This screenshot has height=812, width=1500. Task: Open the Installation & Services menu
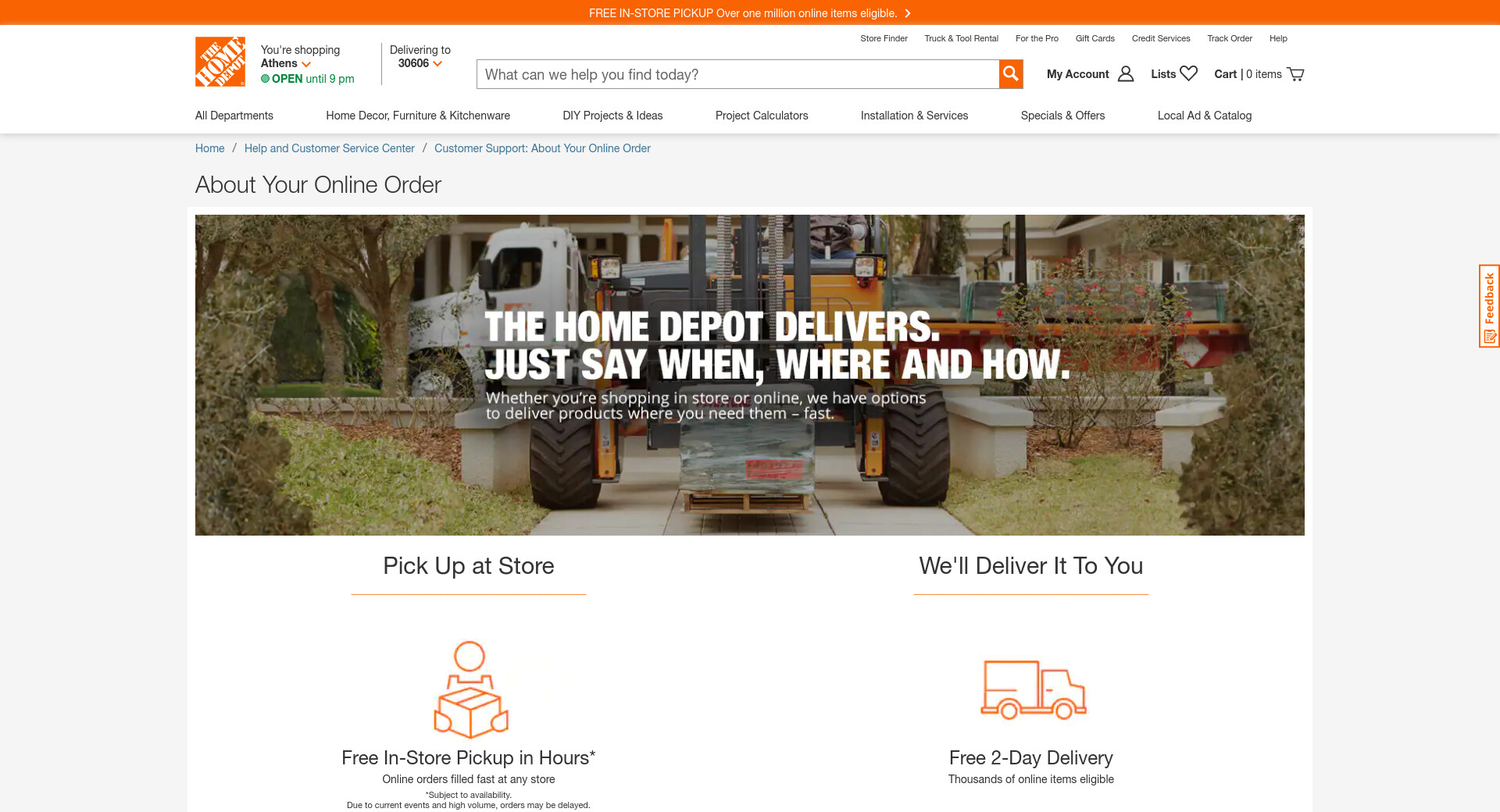coord(914,116)
